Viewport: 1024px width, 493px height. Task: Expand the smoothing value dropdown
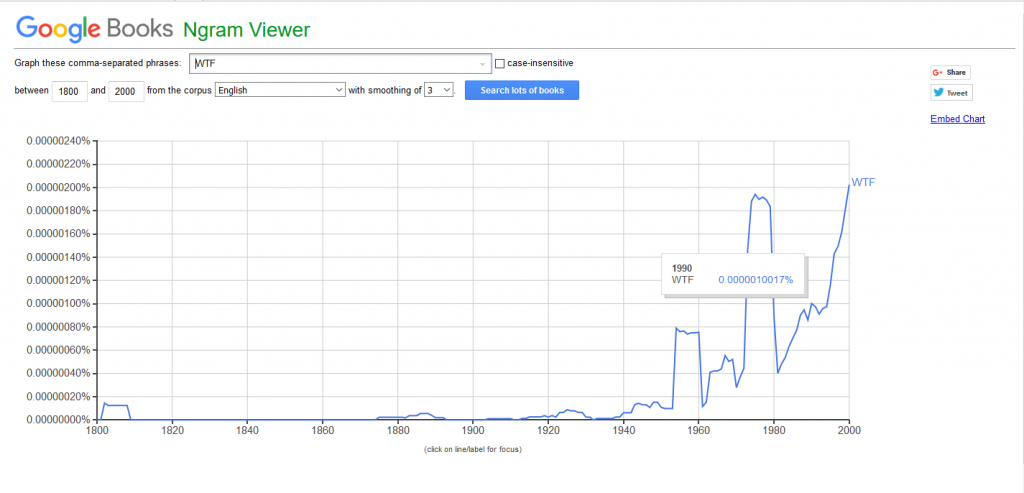439,90
